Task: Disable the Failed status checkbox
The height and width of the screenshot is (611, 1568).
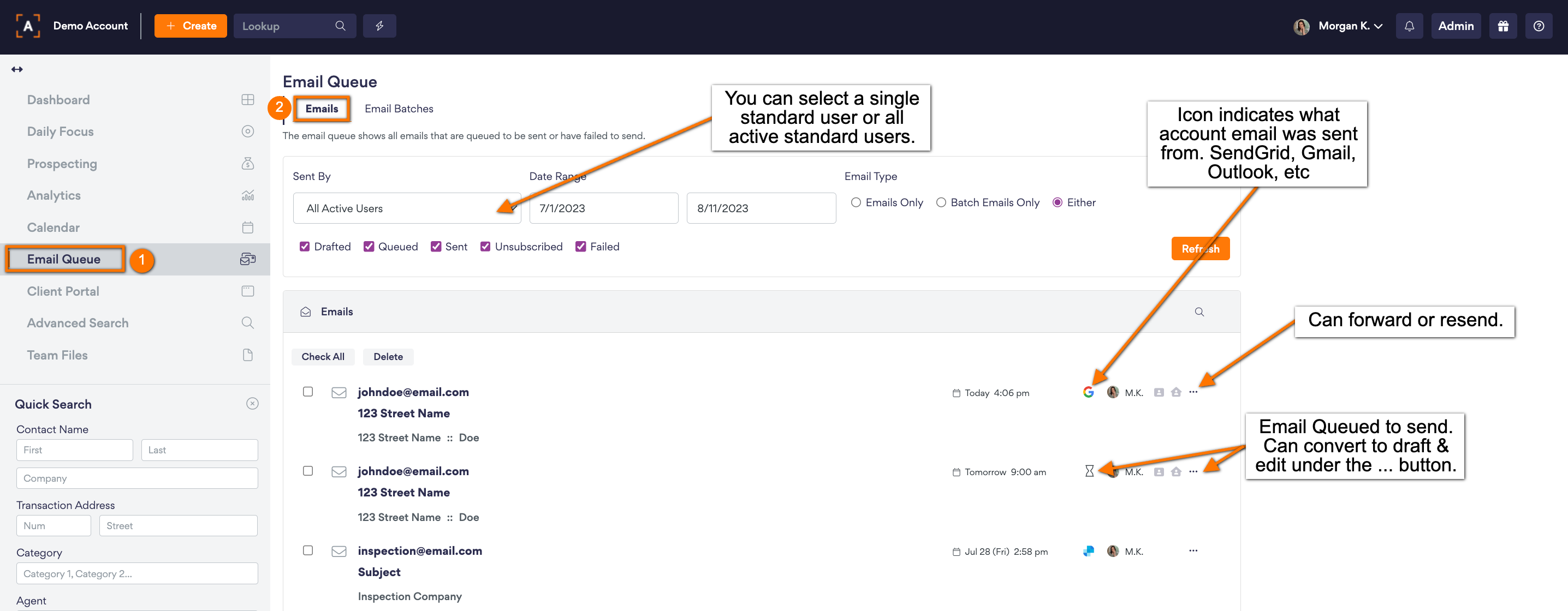Action: pos(580,246)
